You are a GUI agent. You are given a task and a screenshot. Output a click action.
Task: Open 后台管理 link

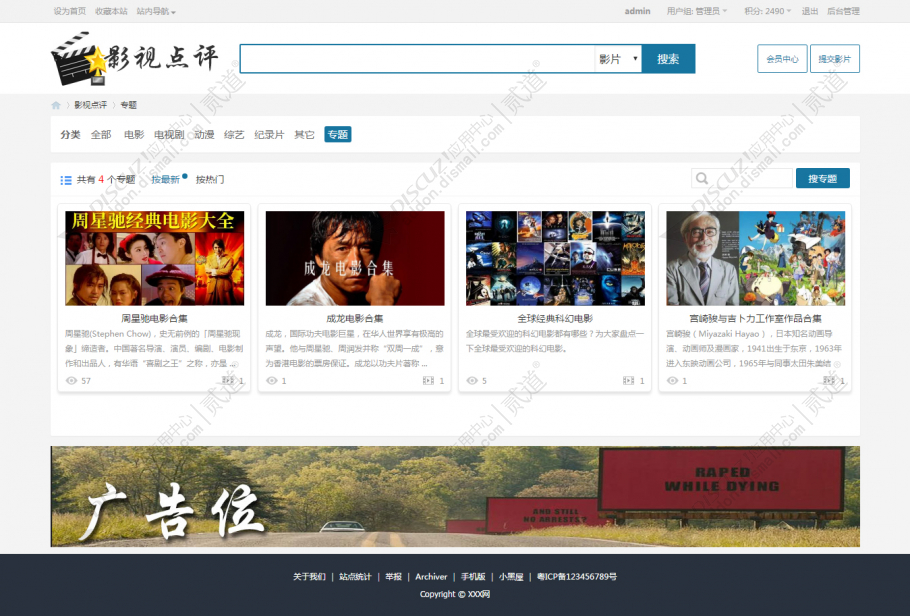pyautogui.click(x=843, y=11)
